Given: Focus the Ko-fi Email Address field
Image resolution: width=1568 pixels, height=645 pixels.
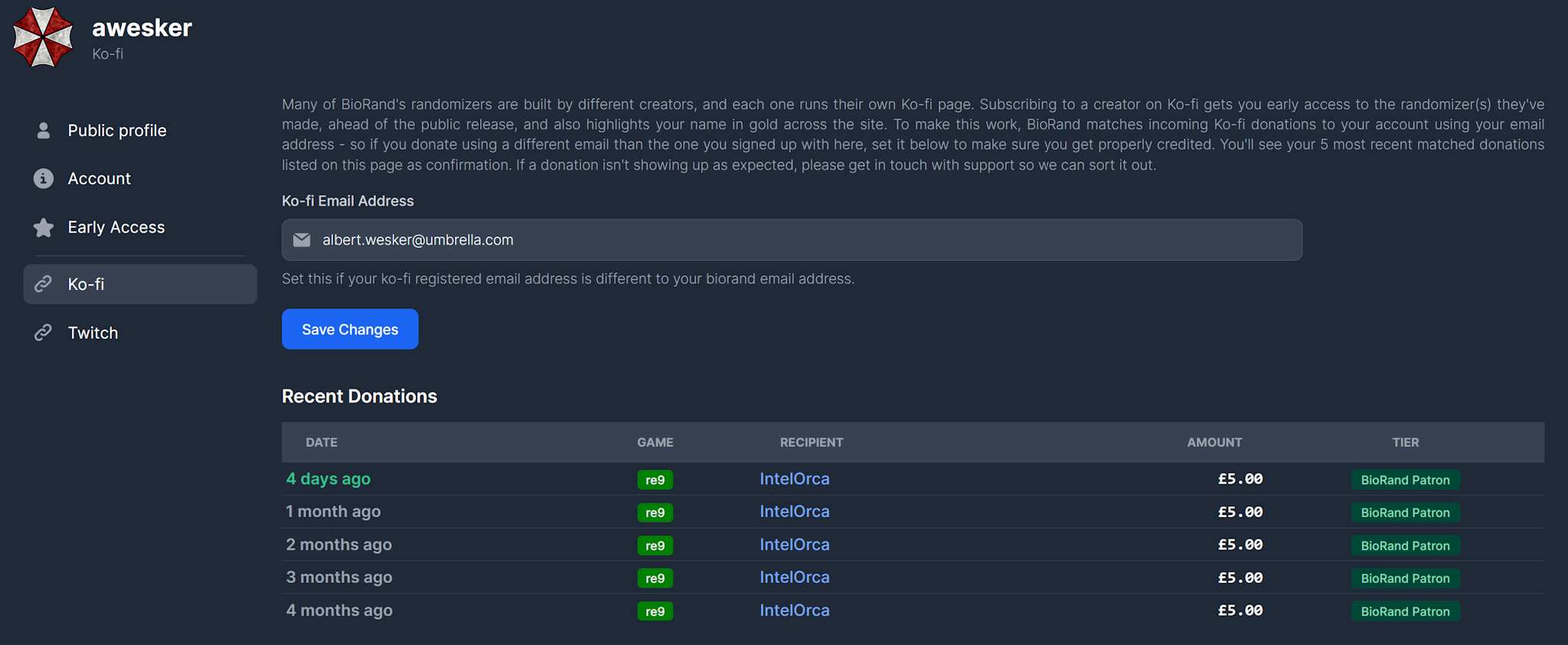Looking at the screenshot, I should point(792,240).
